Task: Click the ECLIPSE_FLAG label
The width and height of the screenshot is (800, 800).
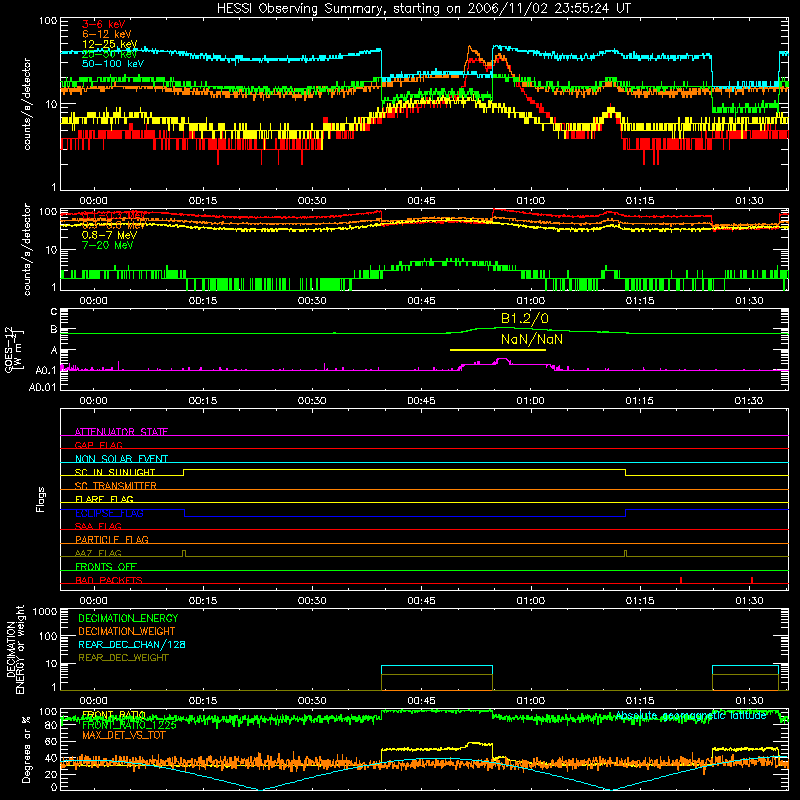Action: 109,513
